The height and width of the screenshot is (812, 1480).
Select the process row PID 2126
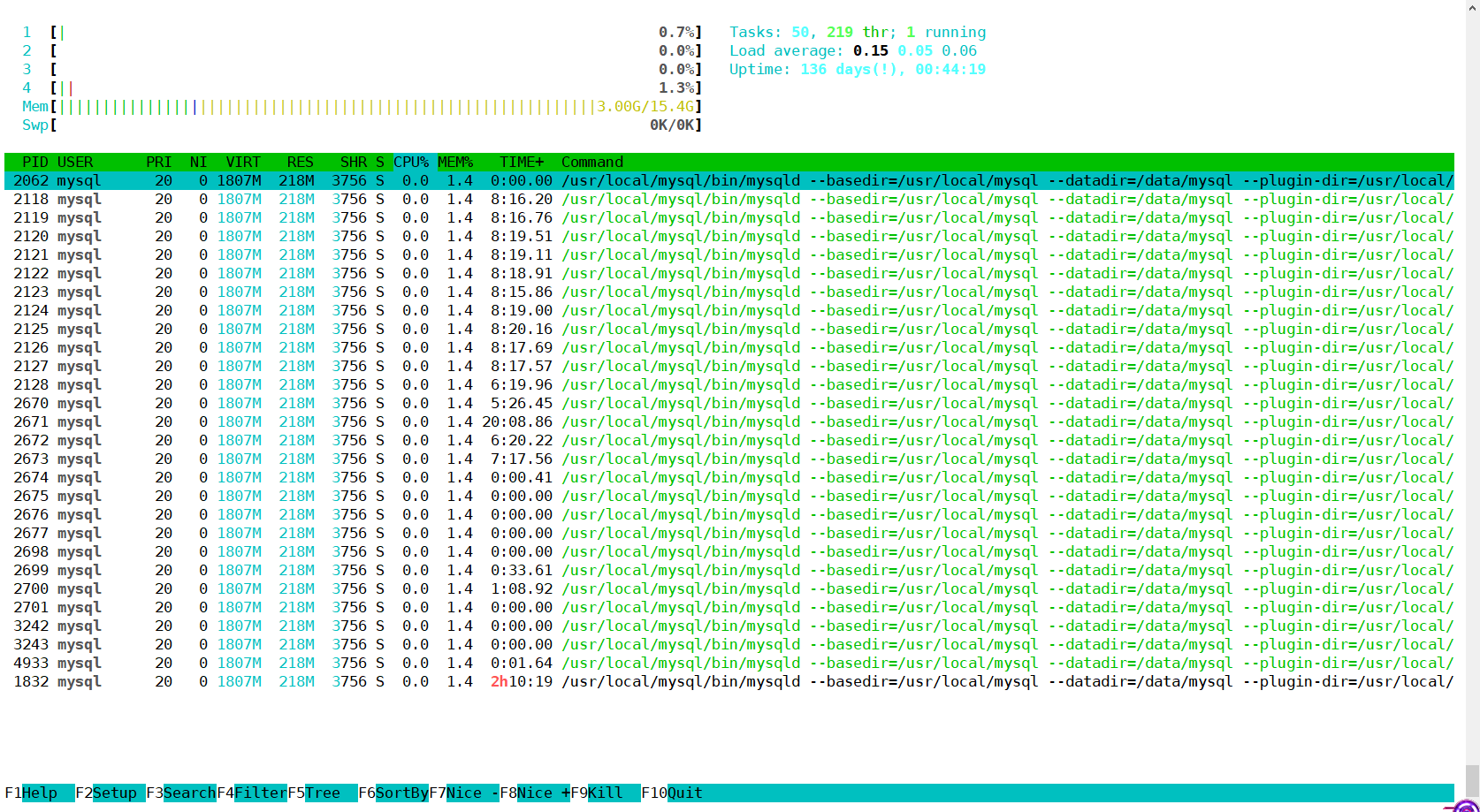[x=729, y=347]
